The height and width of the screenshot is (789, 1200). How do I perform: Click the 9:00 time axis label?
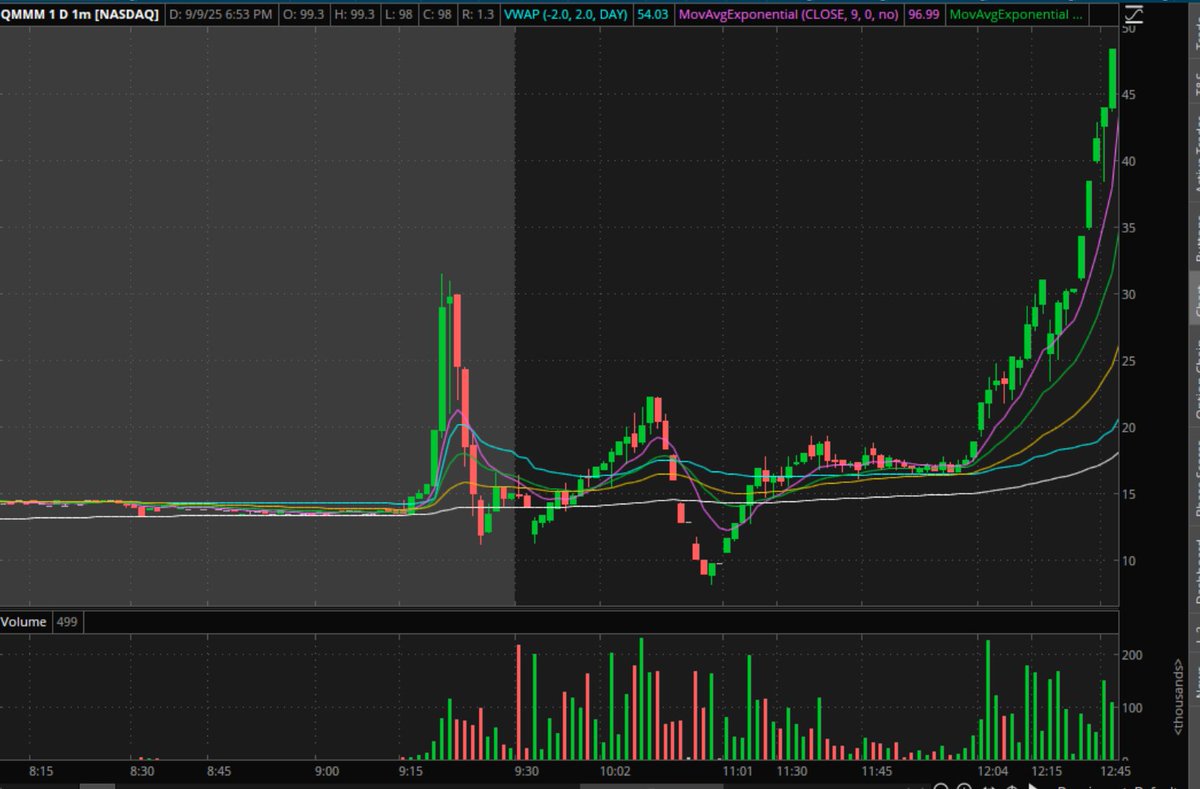coord(327,771)
